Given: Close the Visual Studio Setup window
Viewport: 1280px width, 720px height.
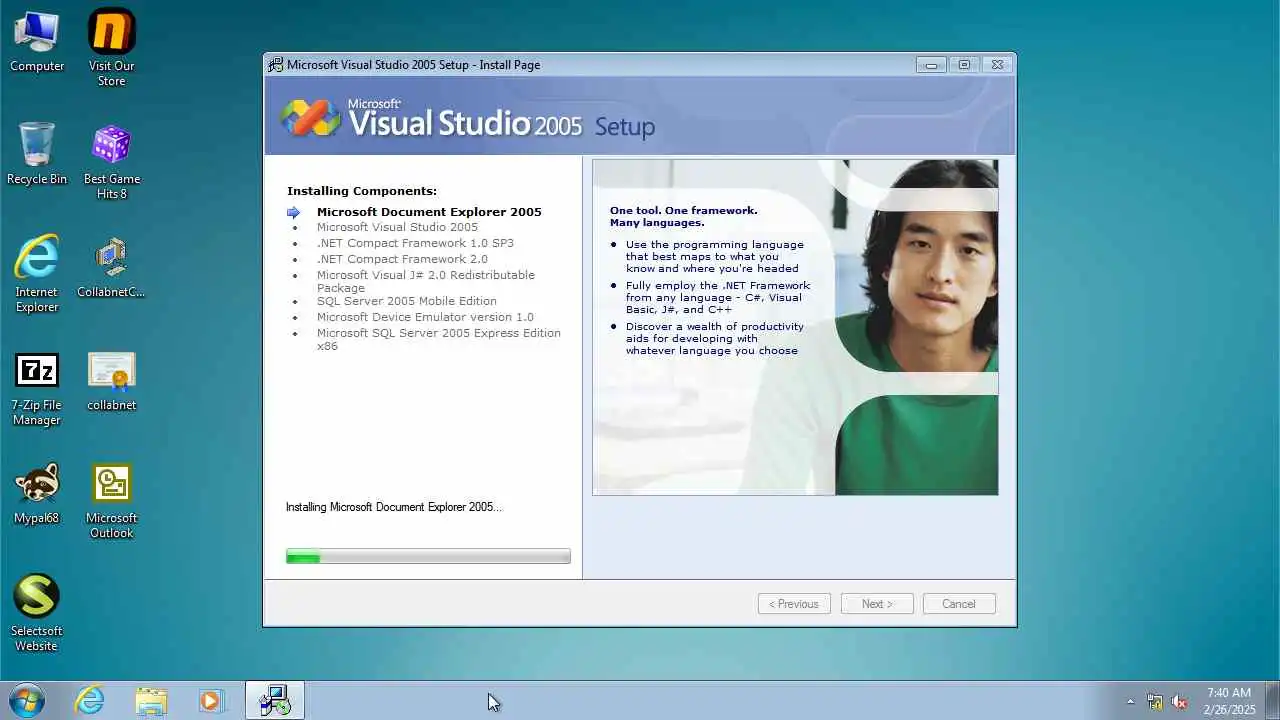Looking at the screenshot, I should click(x=997, y=65).
